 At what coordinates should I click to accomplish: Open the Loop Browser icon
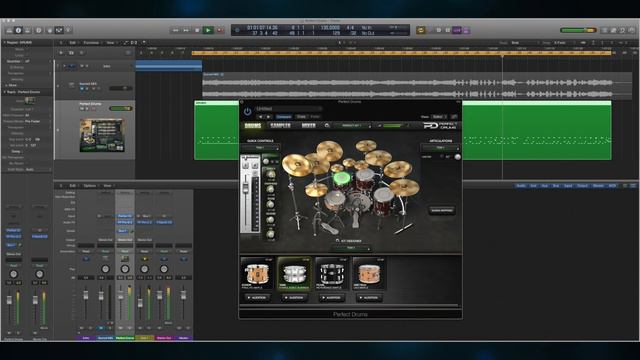(622, 30)
